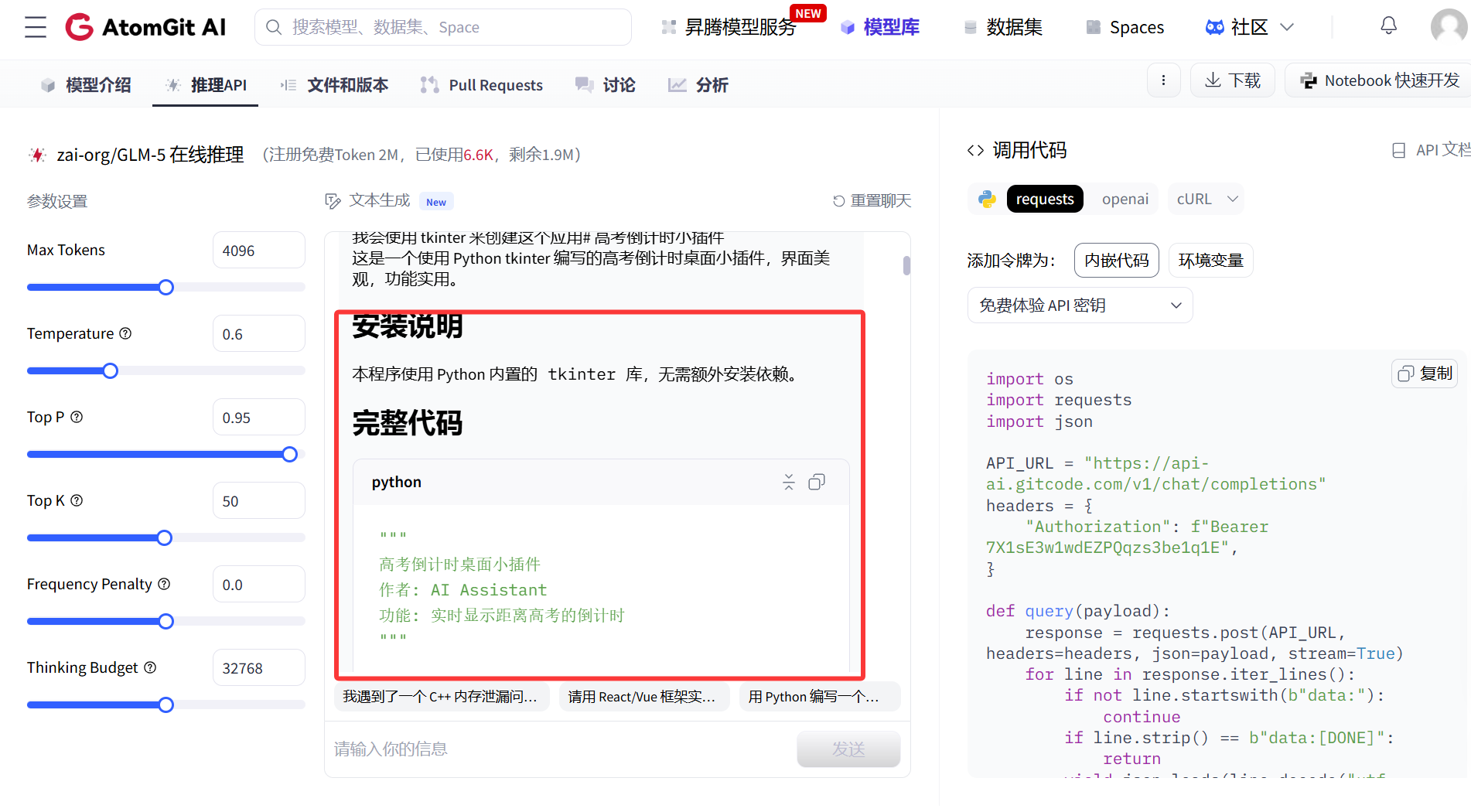
Task: Open notifications via the bell icon
Action: point(1388,26)
